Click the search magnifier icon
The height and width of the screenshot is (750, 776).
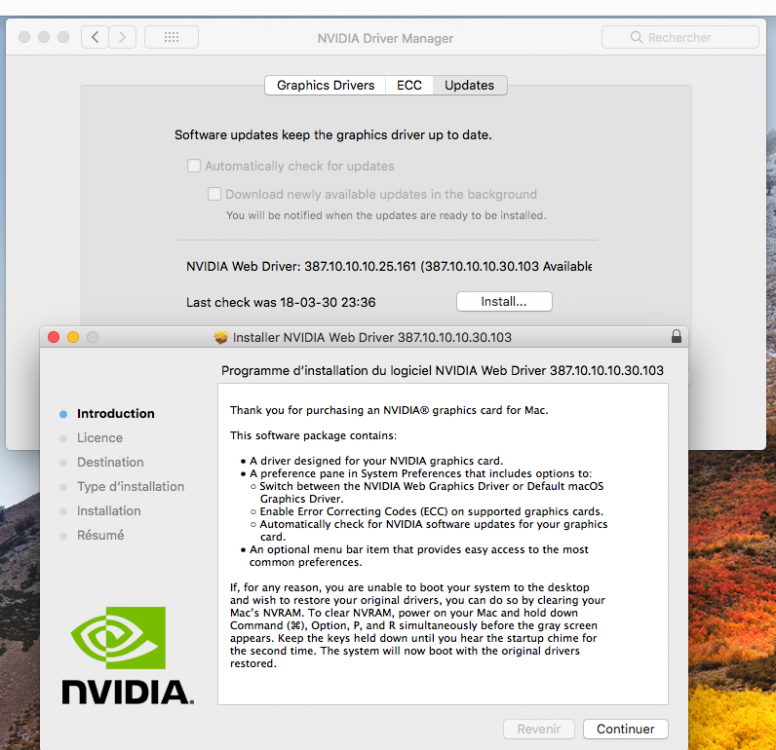(x=636, y=37)
